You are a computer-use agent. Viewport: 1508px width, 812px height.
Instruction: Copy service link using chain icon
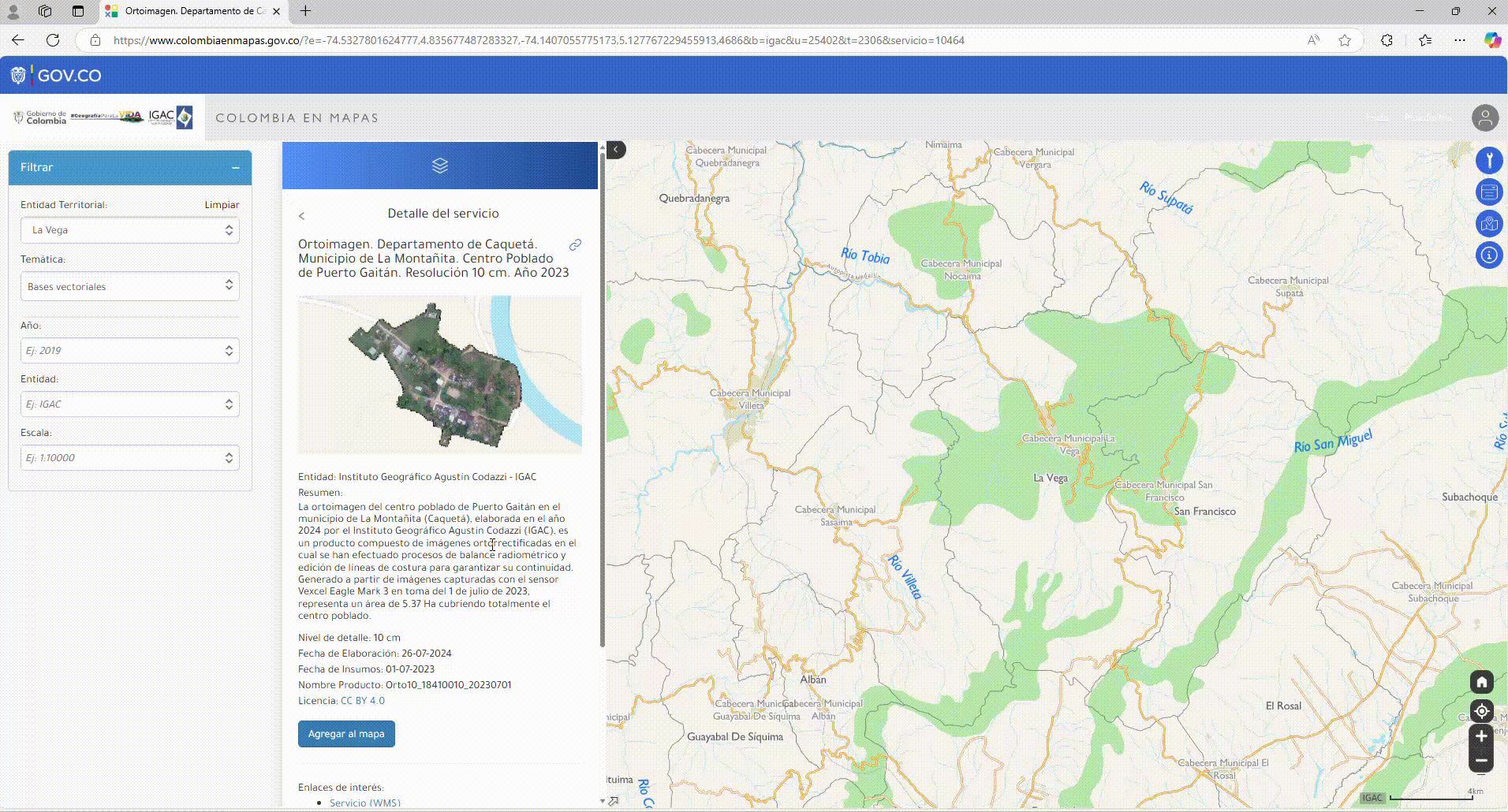click(576, 245)
